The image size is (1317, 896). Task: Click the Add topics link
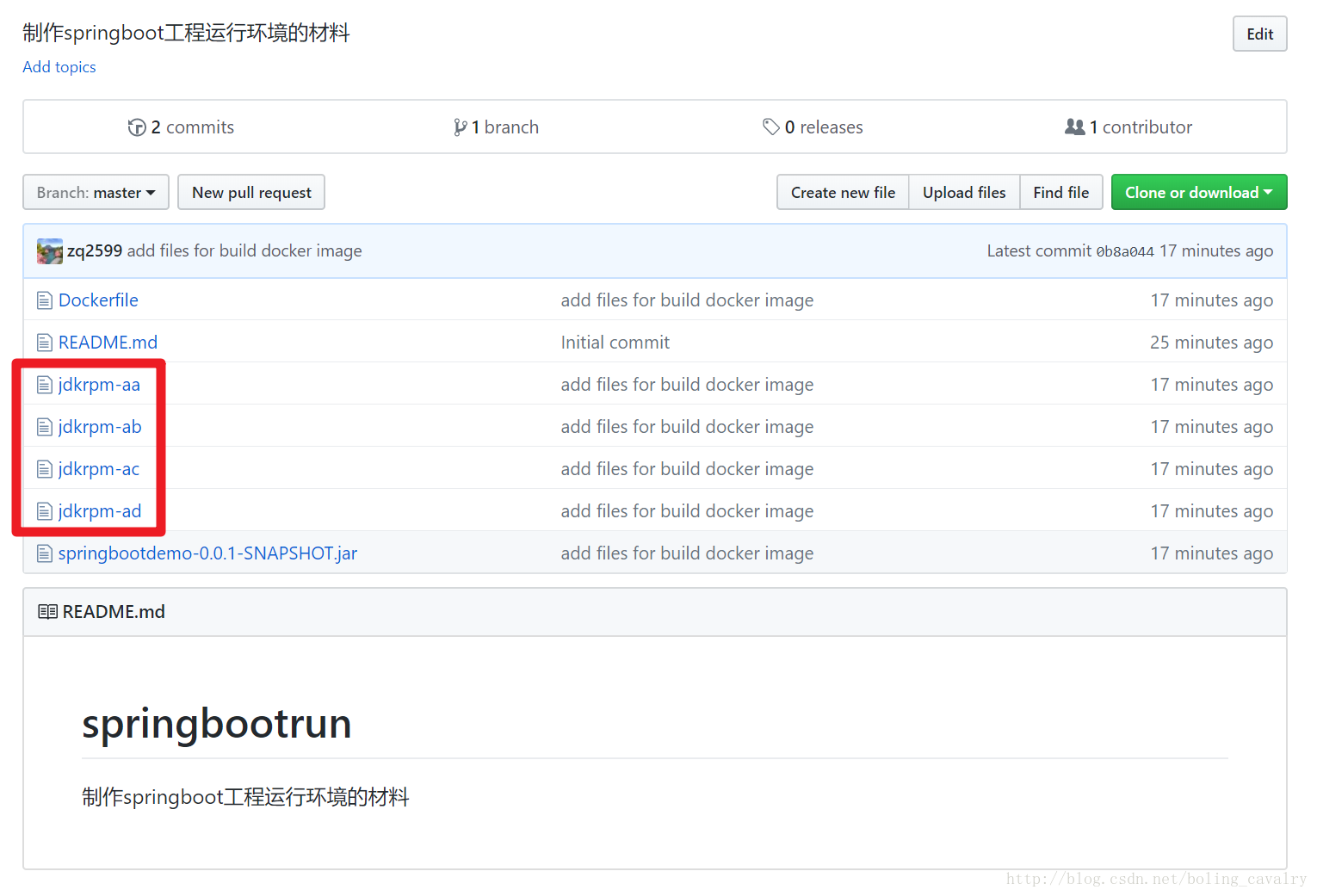59,67
